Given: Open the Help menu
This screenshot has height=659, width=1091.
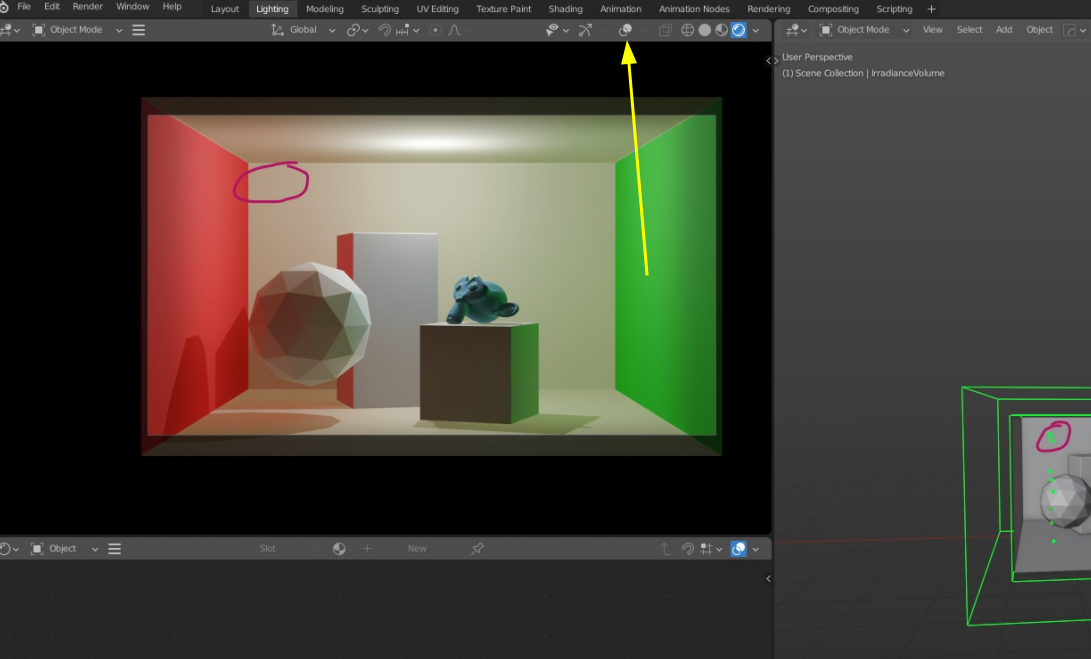Looking at the screenshot, I should 172,7.
